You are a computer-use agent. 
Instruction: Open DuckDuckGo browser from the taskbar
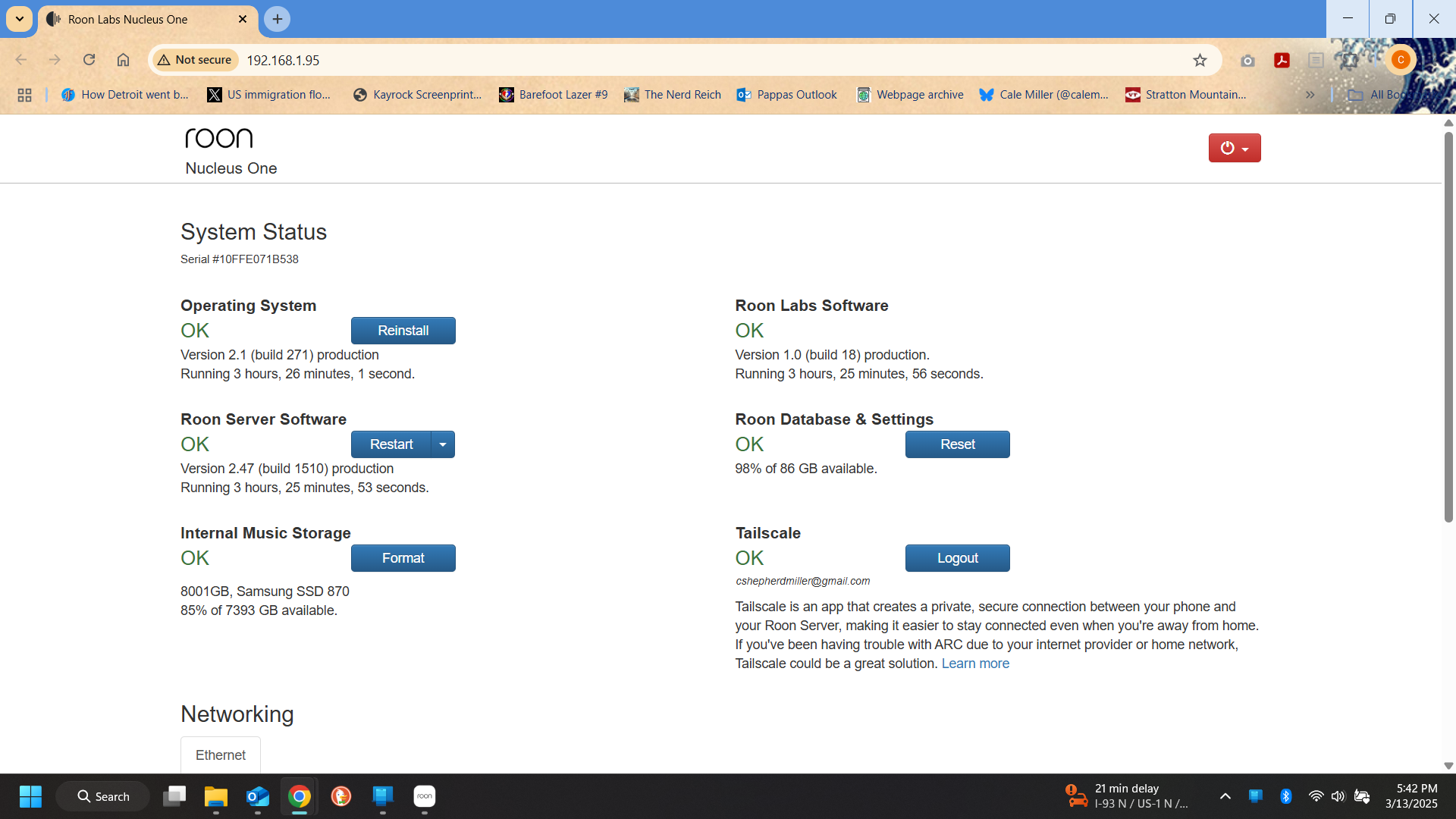click(341, 796)
